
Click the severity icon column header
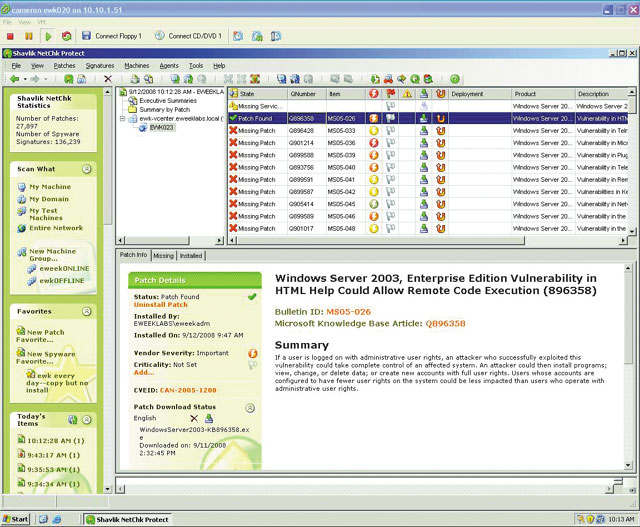coord(373,94)
